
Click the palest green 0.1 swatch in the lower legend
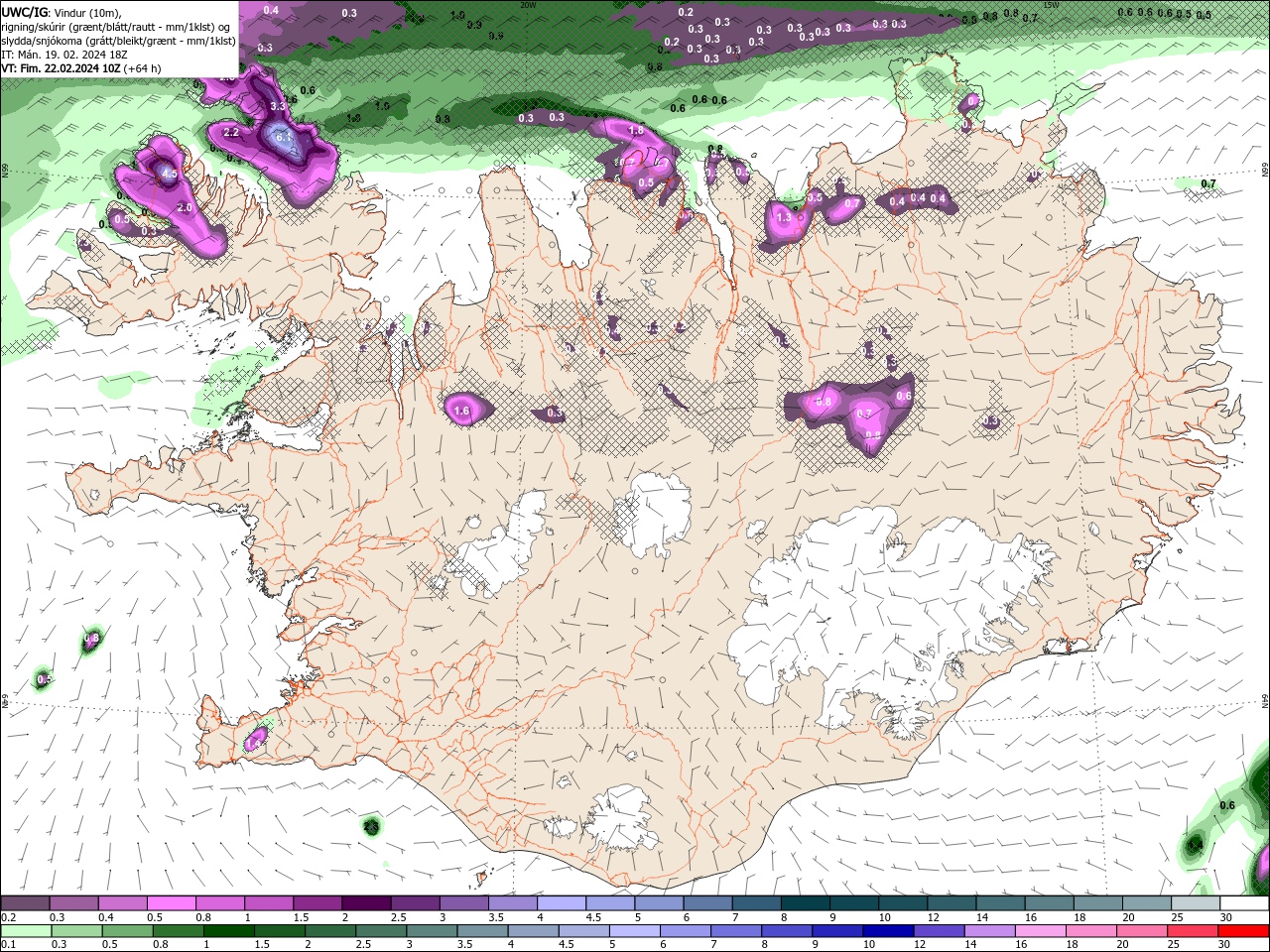coord(25,931)
